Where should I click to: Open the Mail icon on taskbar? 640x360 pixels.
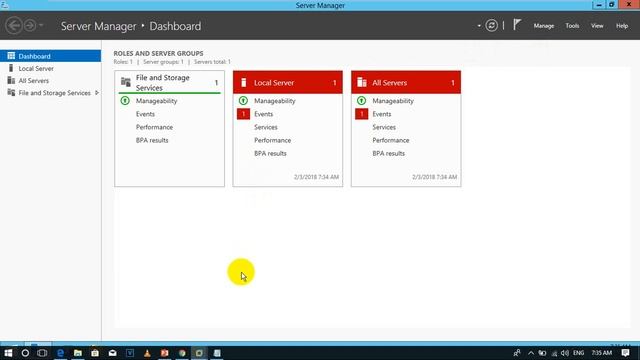click(112, 353)
